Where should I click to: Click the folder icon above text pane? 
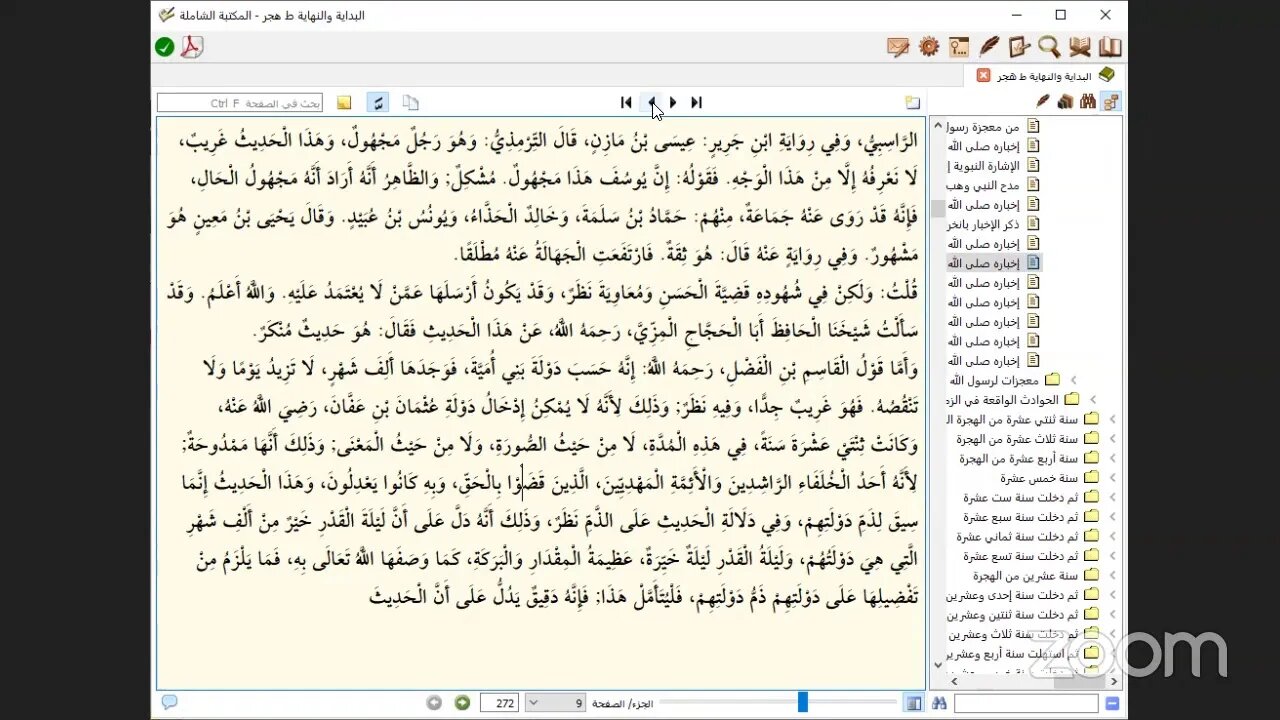click(913, 102)
